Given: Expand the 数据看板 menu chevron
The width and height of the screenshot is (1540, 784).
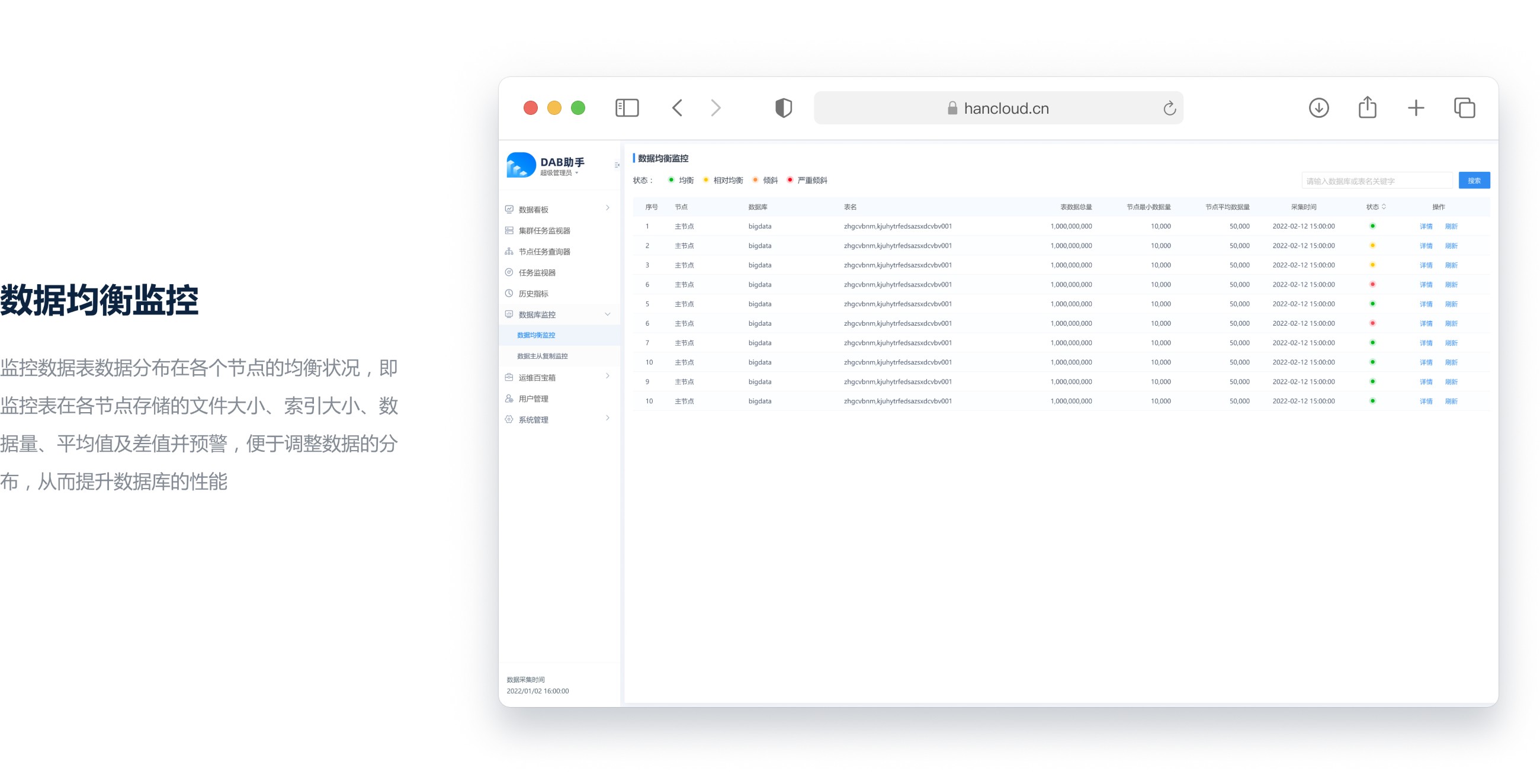Looking at the screenshot, I should click(x=607, y=208).
